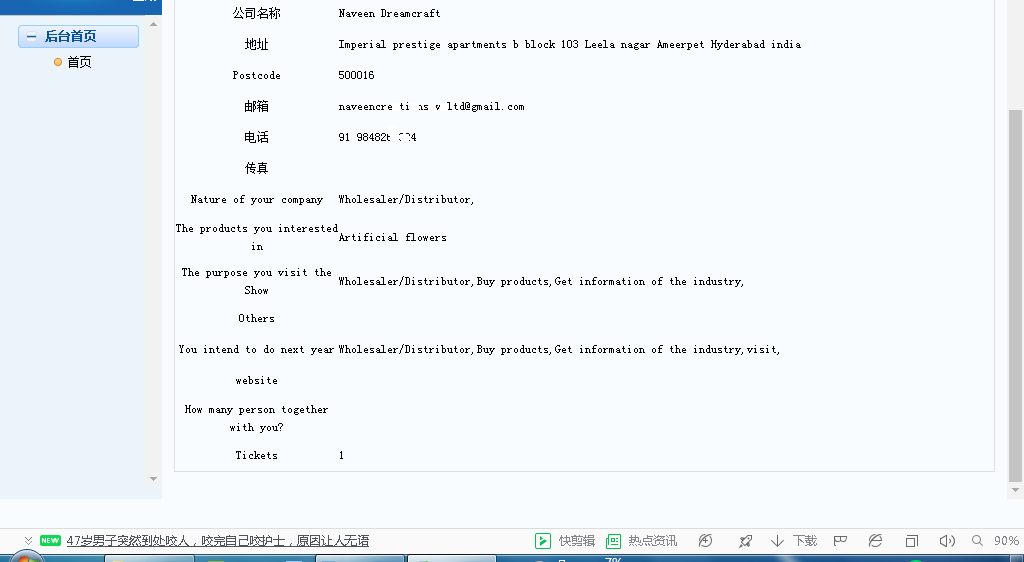Click The purpose you visit the Show label
Viewport: 1024px width, 562px height.
click(257, 281)
